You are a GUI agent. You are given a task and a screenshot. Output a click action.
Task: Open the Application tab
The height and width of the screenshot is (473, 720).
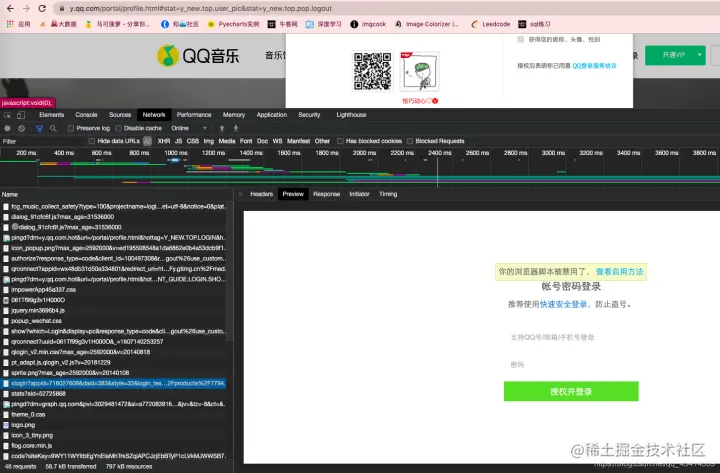272,115
